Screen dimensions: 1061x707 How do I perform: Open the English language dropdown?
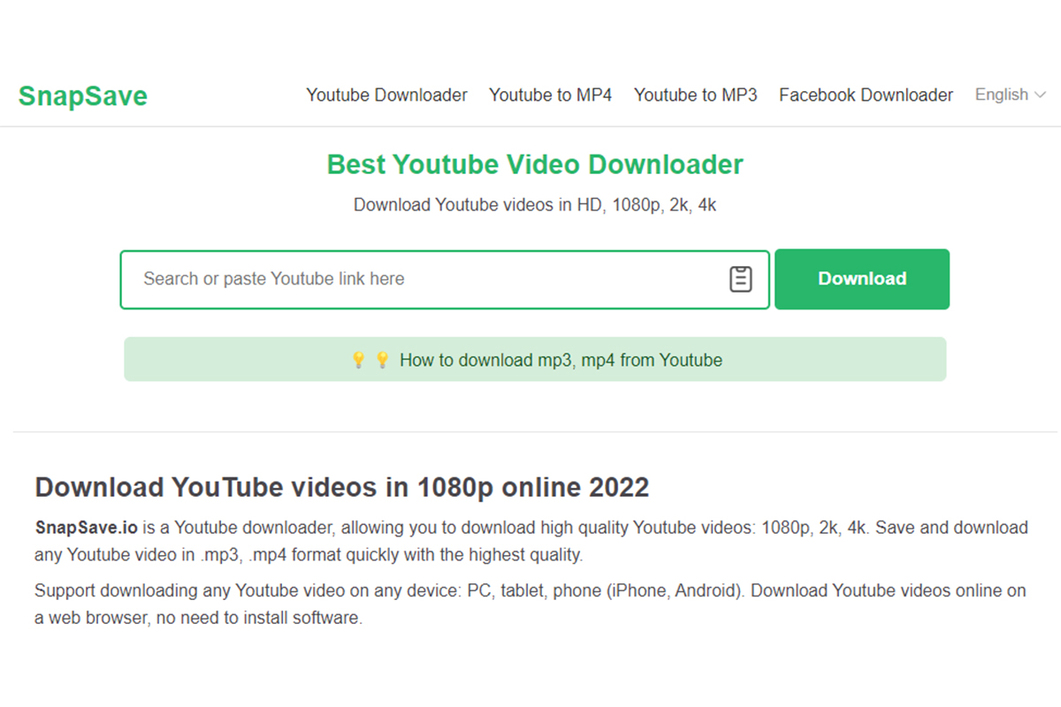click(x=1001, y=95)
